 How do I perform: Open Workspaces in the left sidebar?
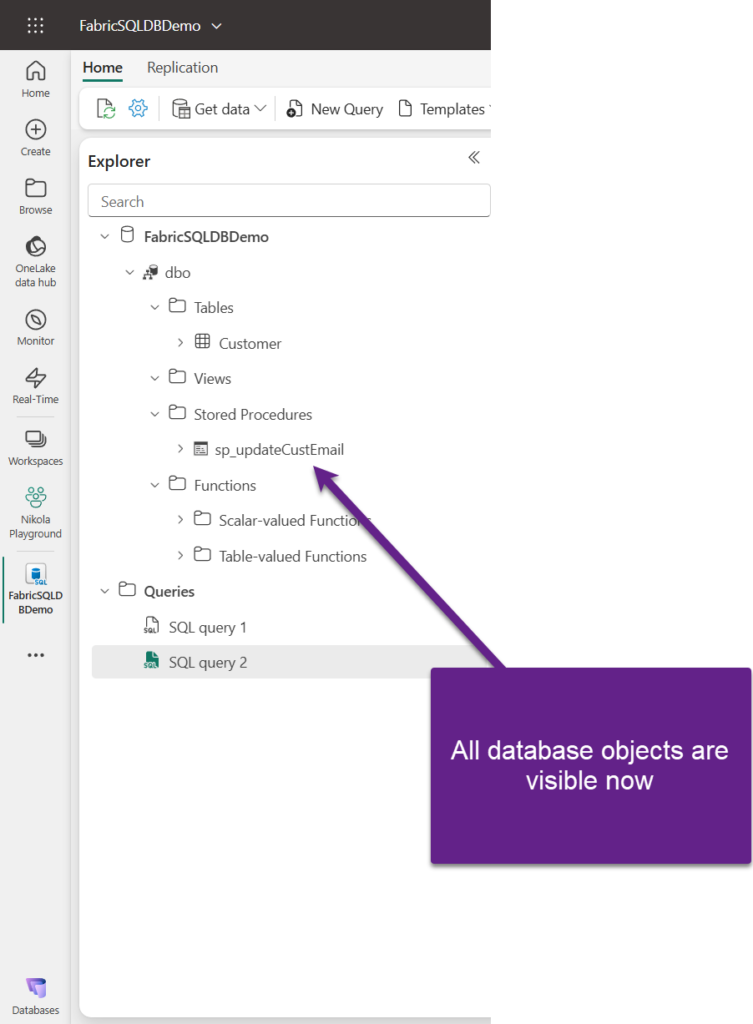pyautogui.click(x=35, y=448)
